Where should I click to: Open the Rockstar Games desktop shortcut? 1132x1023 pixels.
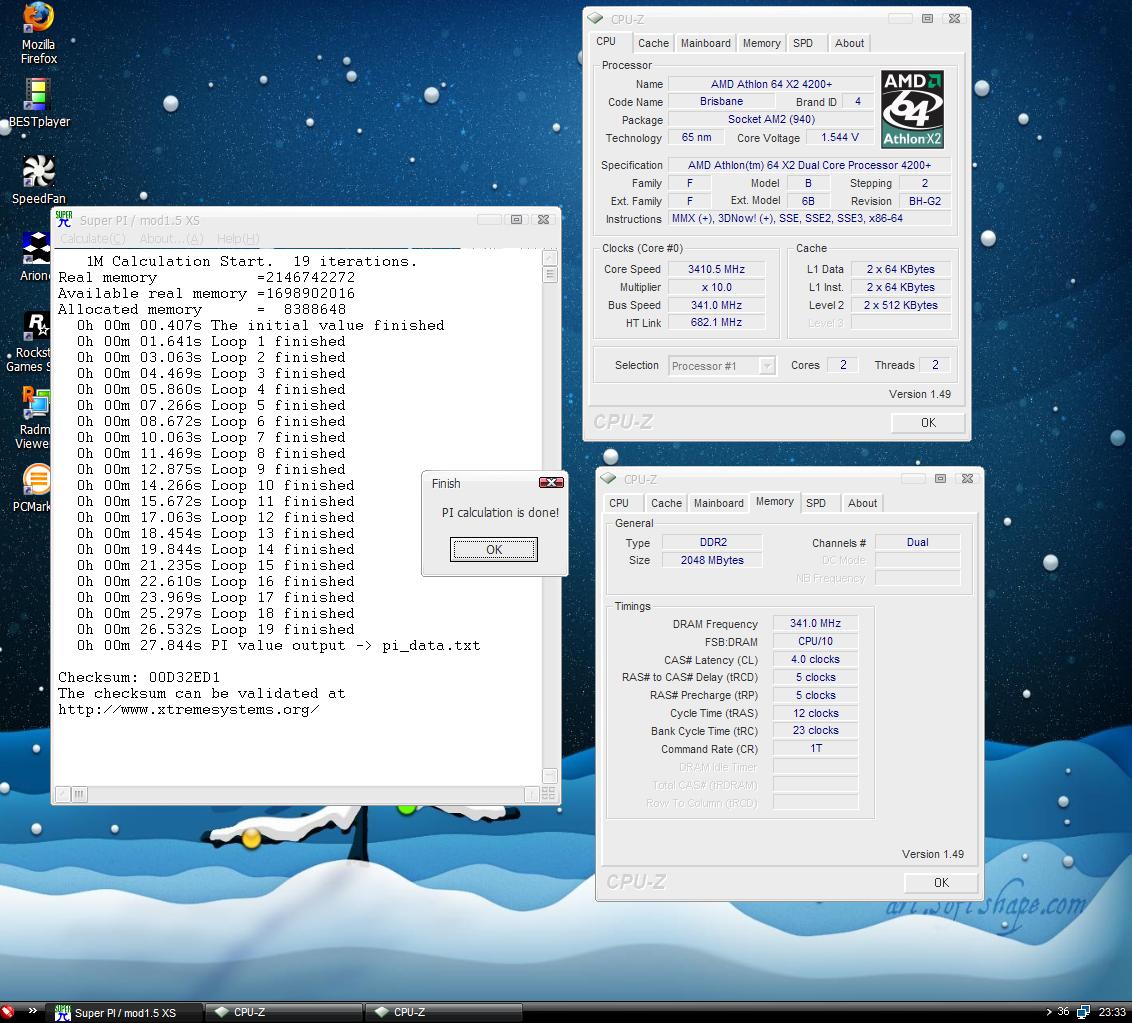[37, 326]
